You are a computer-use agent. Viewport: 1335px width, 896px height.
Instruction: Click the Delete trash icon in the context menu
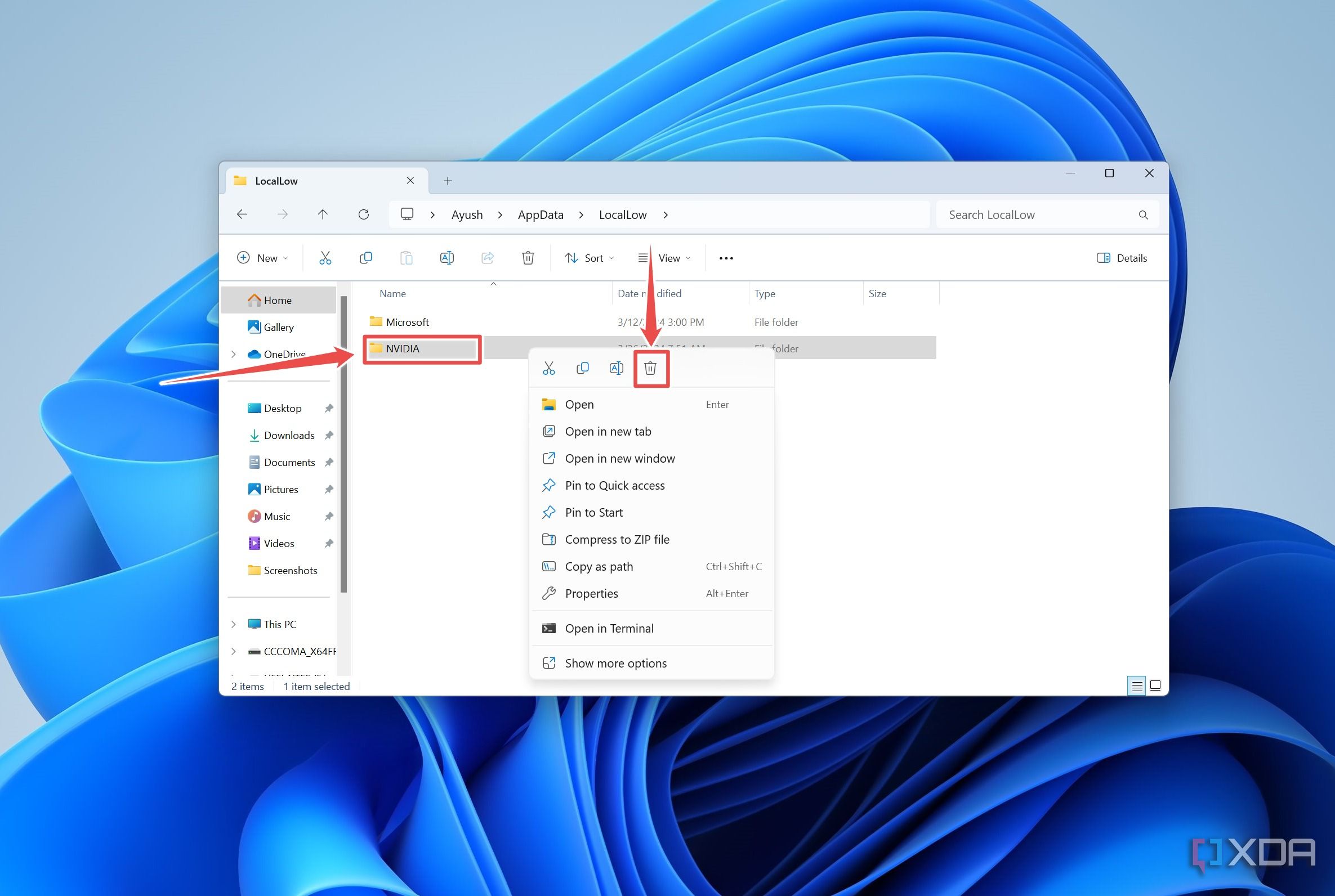(651, 369)
